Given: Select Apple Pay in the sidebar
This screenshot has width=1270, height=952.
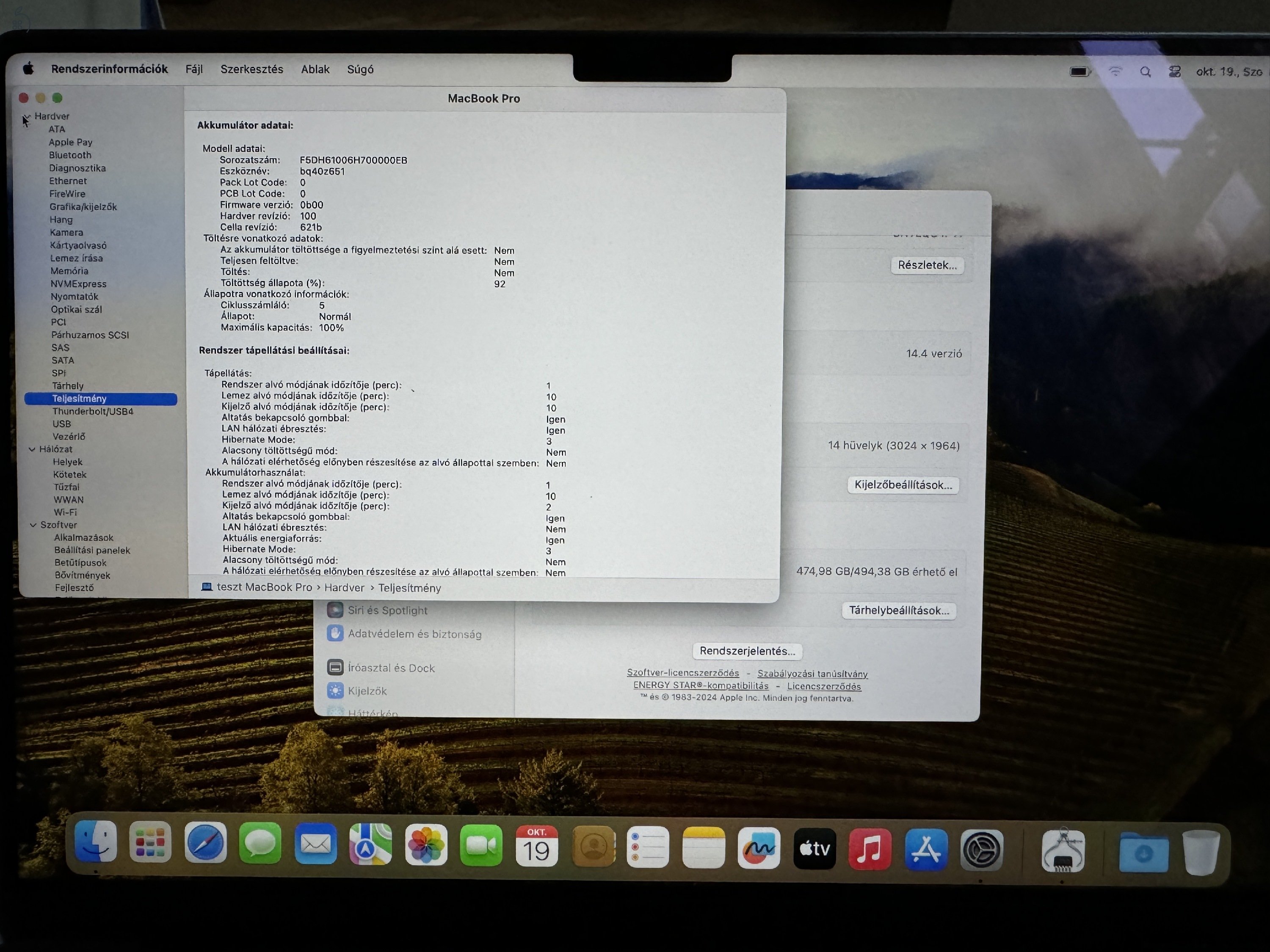Looking at the screenshot, I should (x=71, y=142).
